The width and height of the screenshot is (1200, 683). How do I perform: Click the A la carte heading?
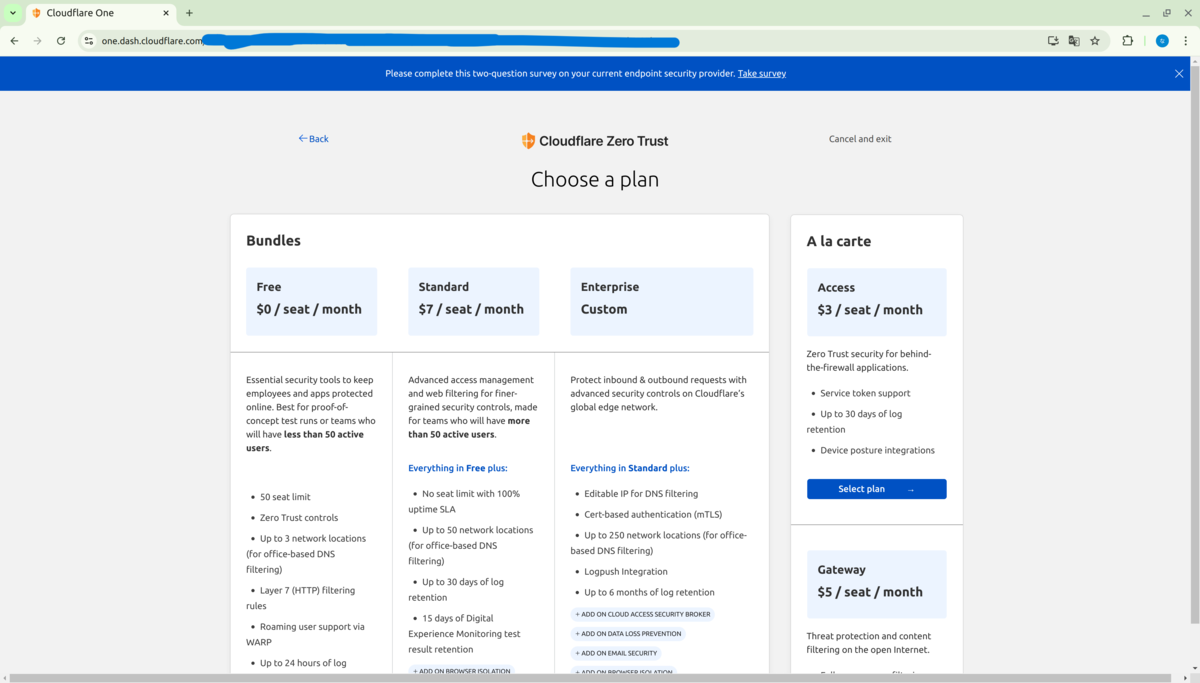(x=838, y=241)
